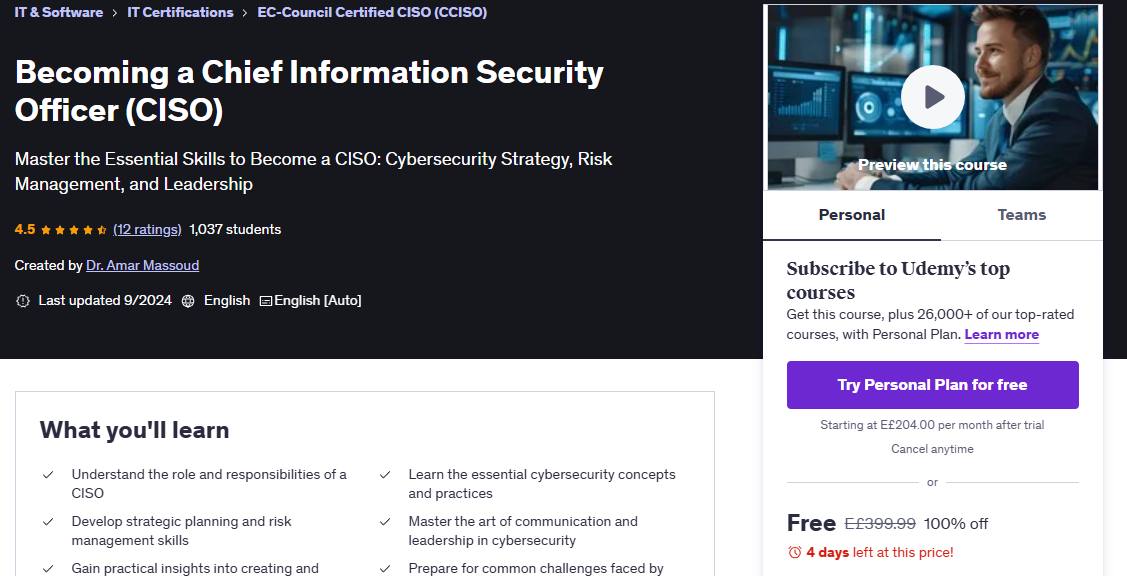This screenshot has height=576, width=1127.
Task: Switch to the Teams tab
Action: 1021,215
